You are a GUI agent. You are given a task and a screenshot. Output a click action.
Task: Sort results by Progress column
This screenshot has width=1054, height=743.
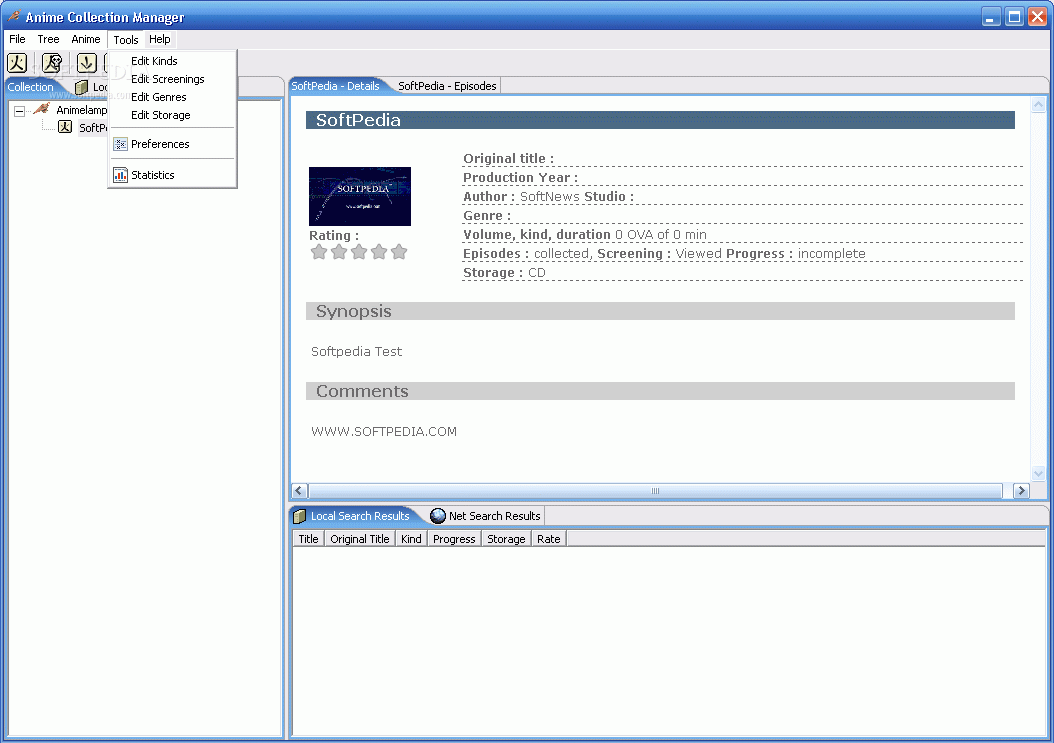click(454, 539)
